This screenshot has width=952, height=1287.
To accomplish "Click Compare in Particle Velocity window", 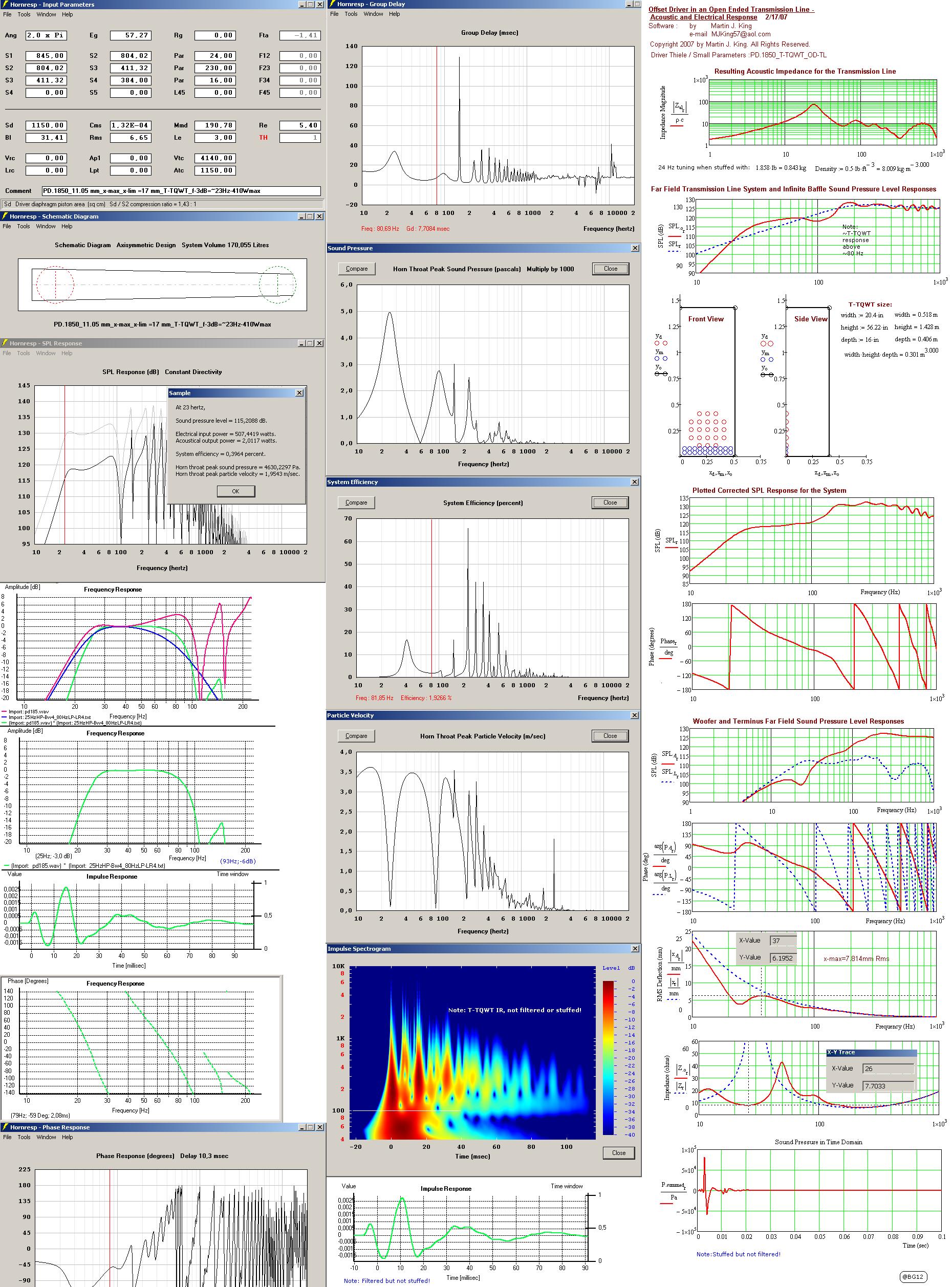I will (x=356, y=736).
